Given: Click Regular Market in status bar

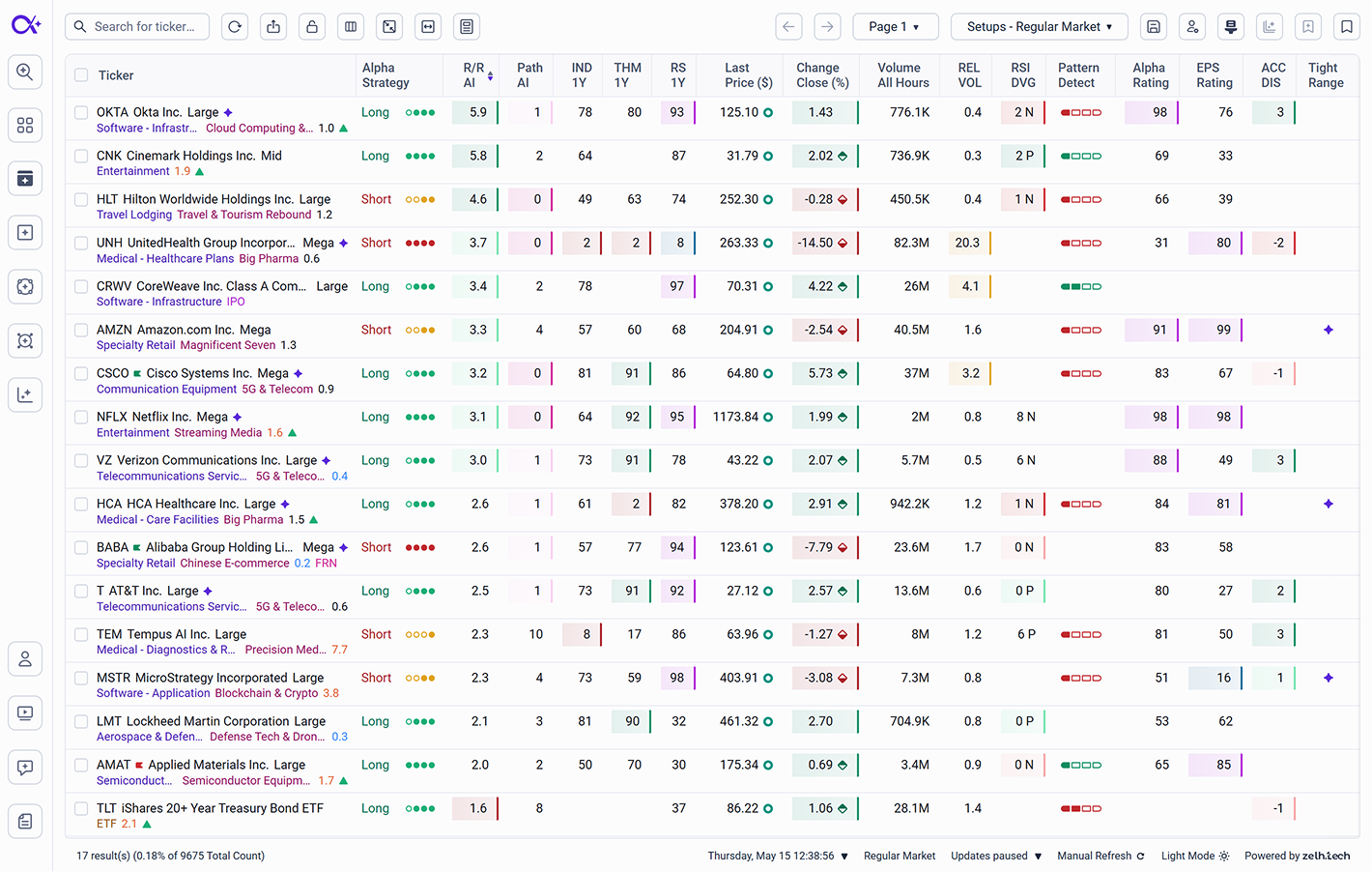Looking at the screenshot, I should (900, 856).
